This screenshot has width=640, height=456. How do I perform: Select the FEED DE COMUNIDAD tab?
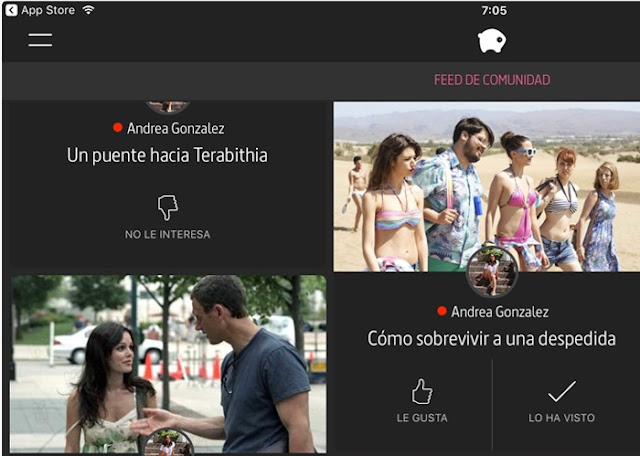click(x=492, y=80)
